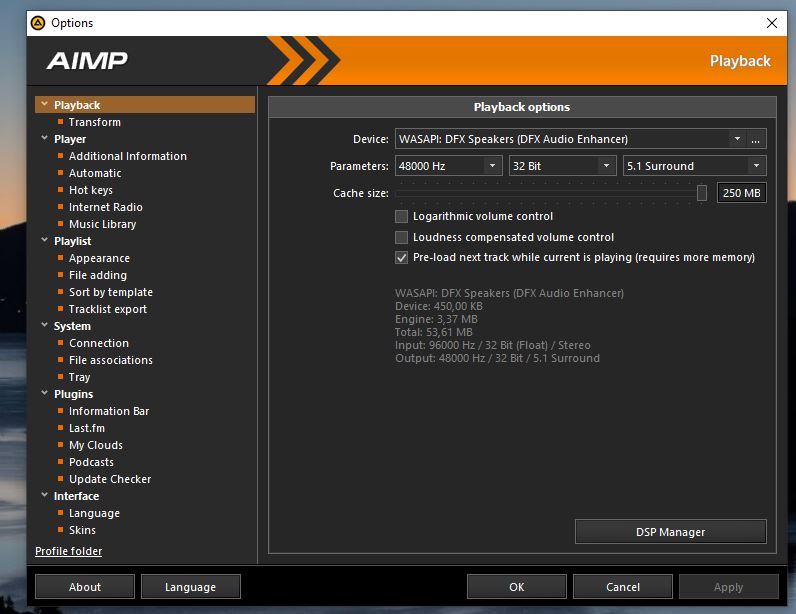The height and width of the screenshot is (614, 796).
Task: Open Sort by template settings
Action: [x=111, y=292]
